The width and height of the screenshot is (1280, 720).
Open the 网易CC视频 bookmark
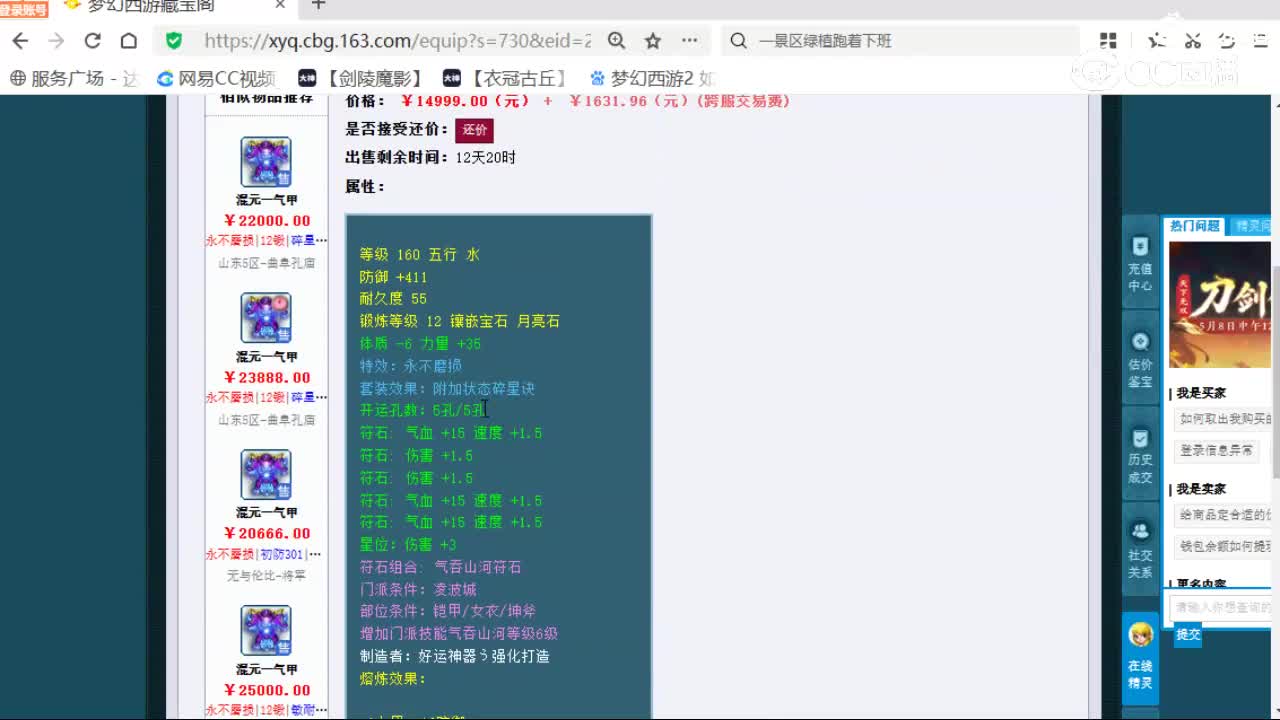point(216,78)
